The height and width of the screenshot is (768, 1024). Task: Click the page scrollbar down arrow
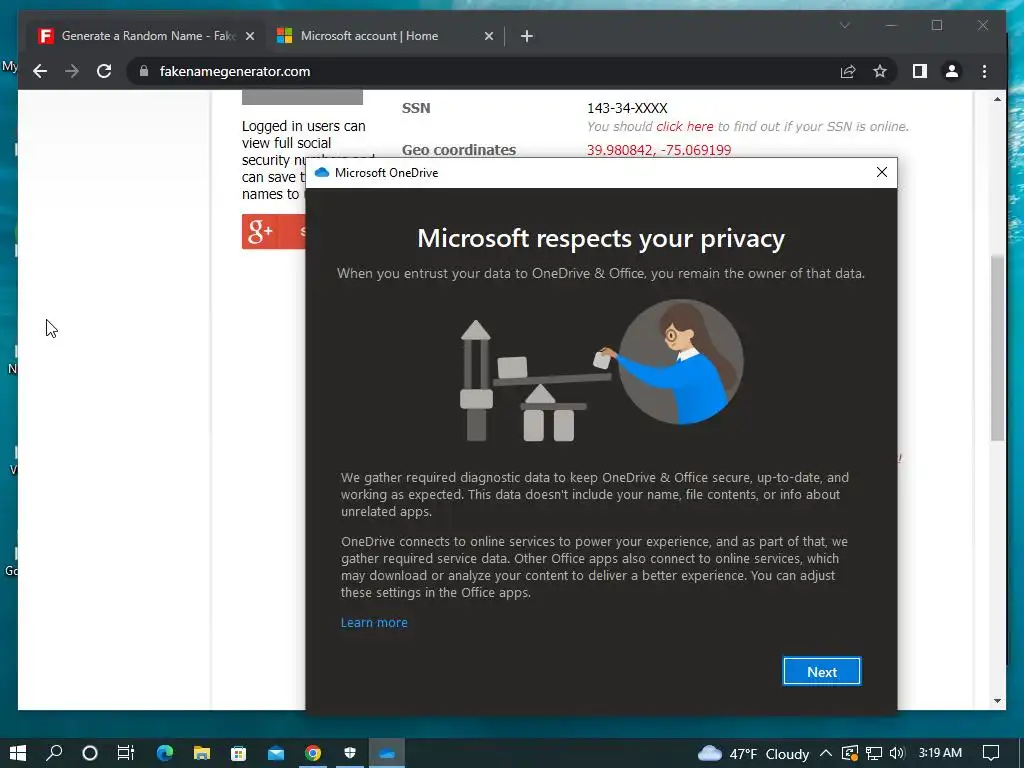click(x=997, y=701)
